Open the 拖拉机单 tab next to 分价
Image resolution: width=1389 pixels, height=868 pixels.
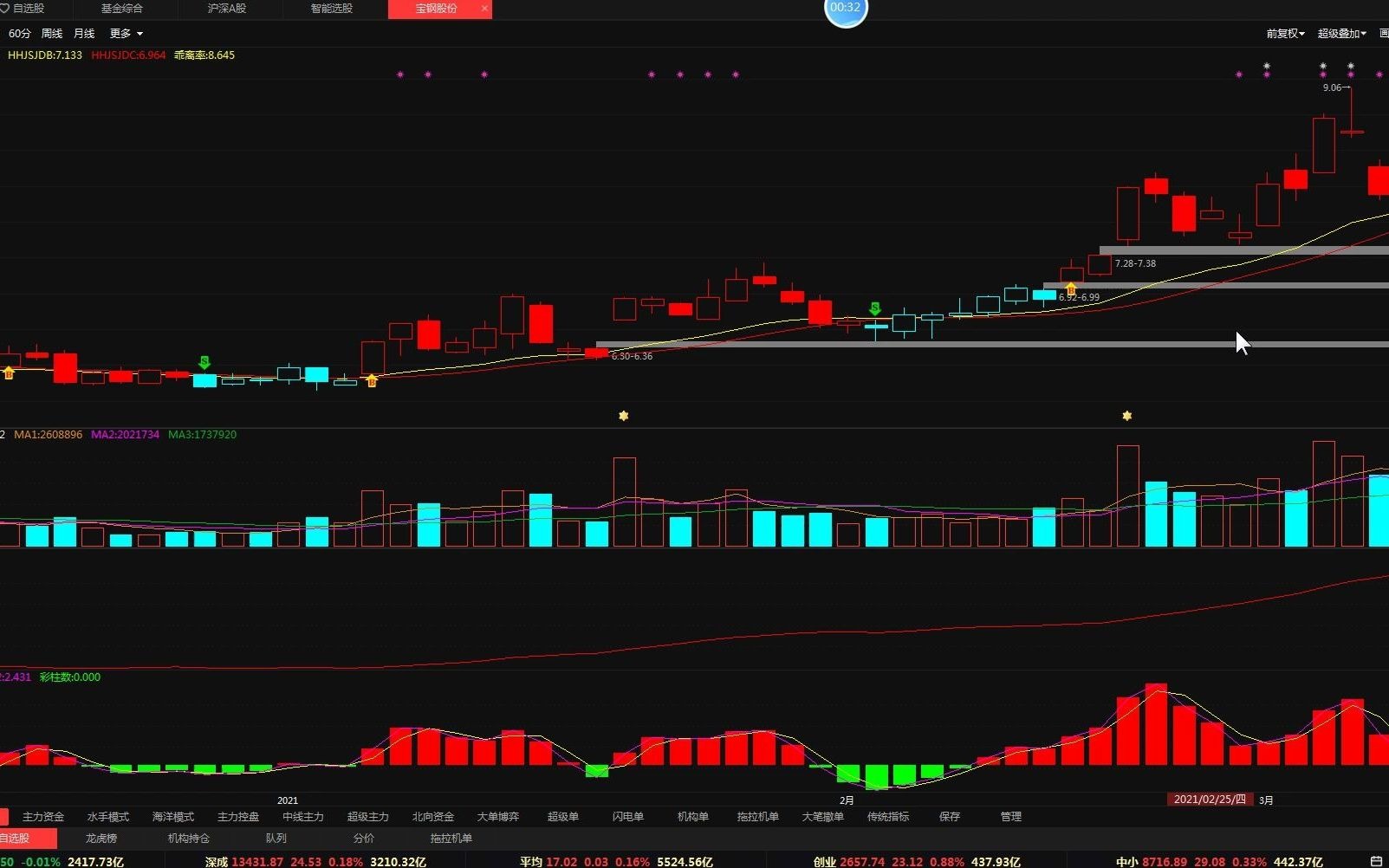(x=451, y=839)
